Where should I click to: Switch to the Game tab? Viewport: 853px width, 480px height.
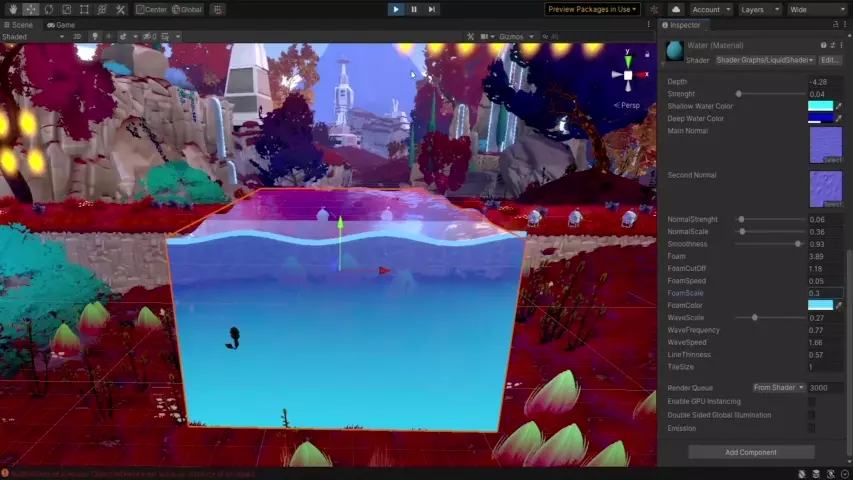[x=62, y=24]
